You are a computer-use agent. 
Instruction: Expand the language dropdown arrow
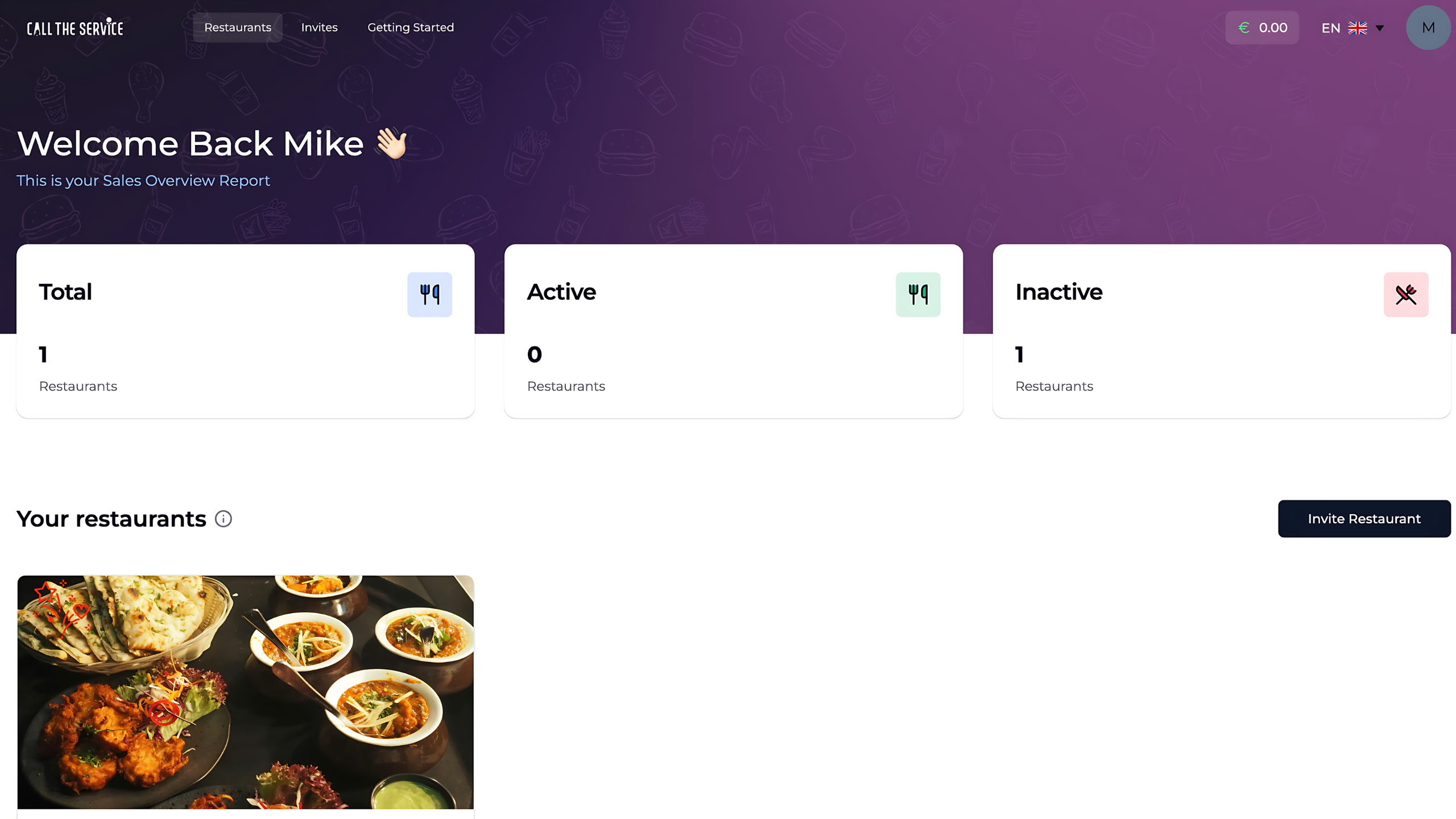(1380, 28)
